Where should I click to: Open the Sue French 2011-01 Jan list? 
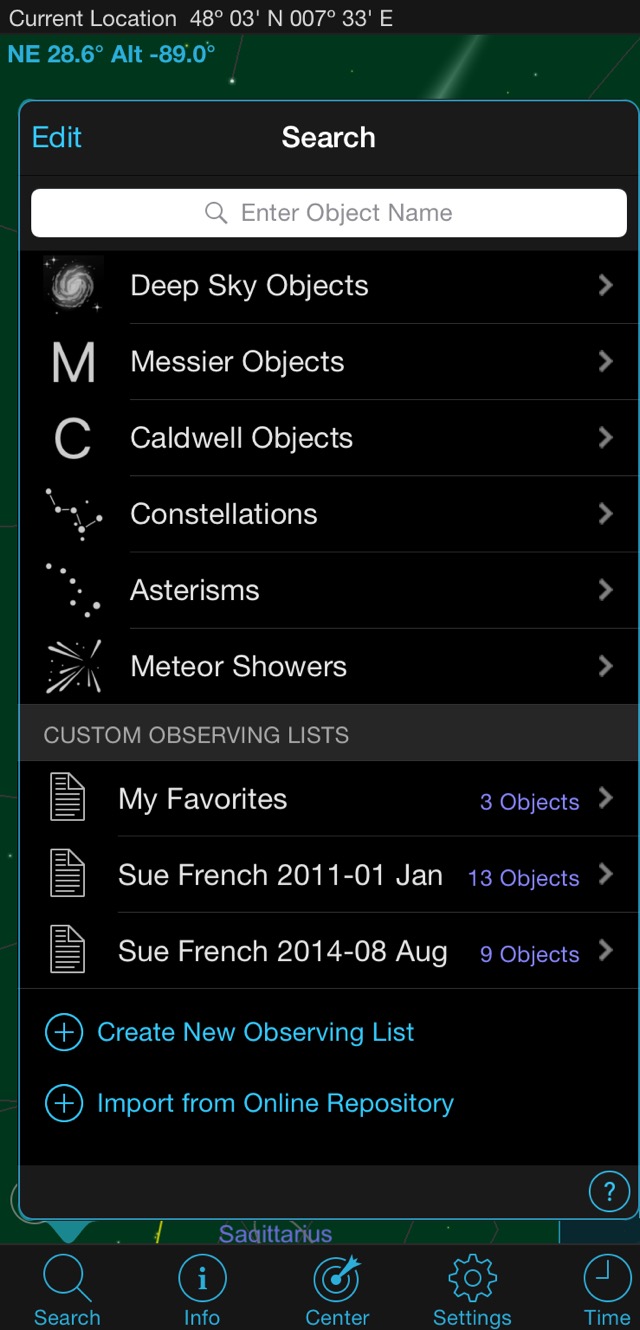coord(280,875)
